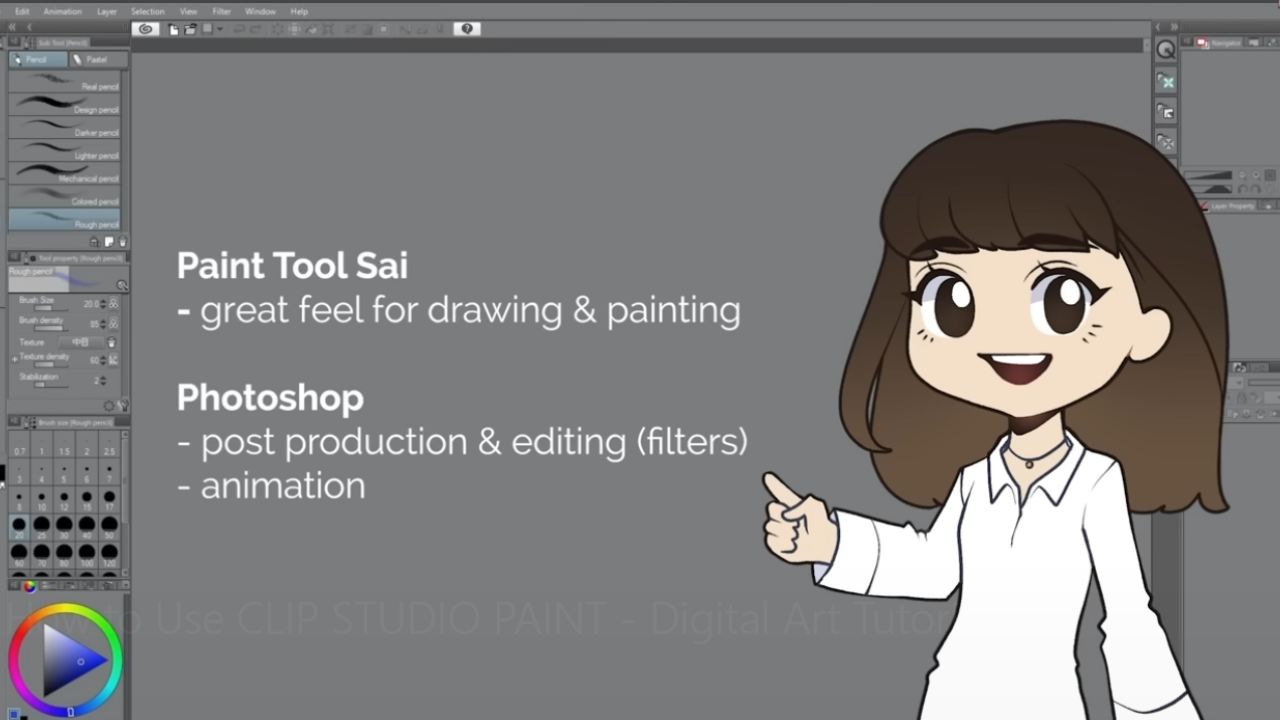Open the dropdown arrow next to Save

click(219, 29)
